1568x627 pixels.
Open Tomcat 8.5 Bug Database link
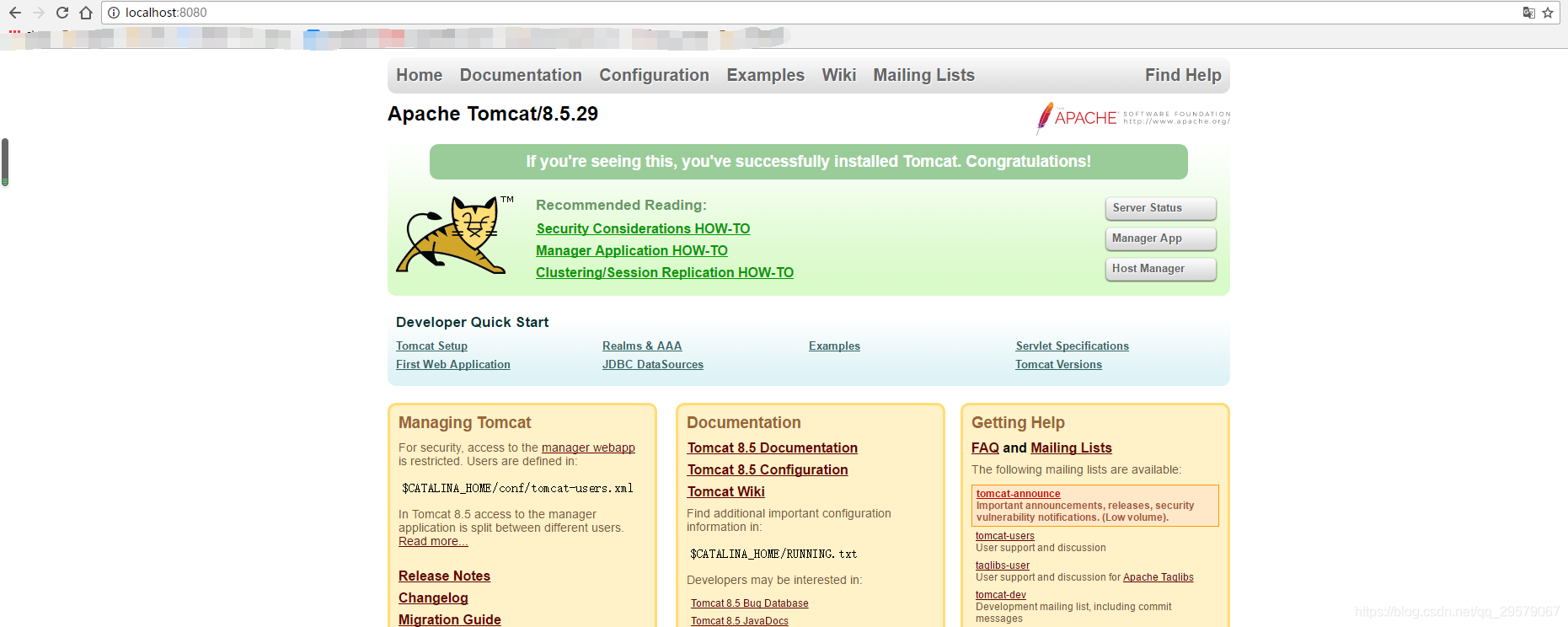click(x=750, y=603)
